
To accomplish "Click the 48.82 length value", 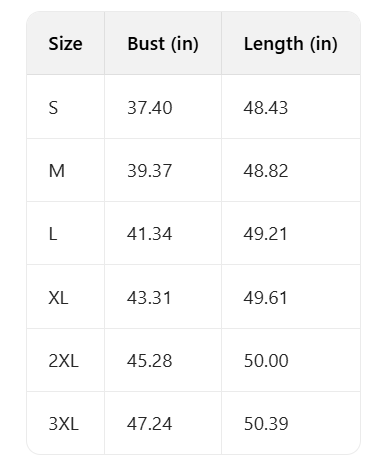I will coord(266,171).
